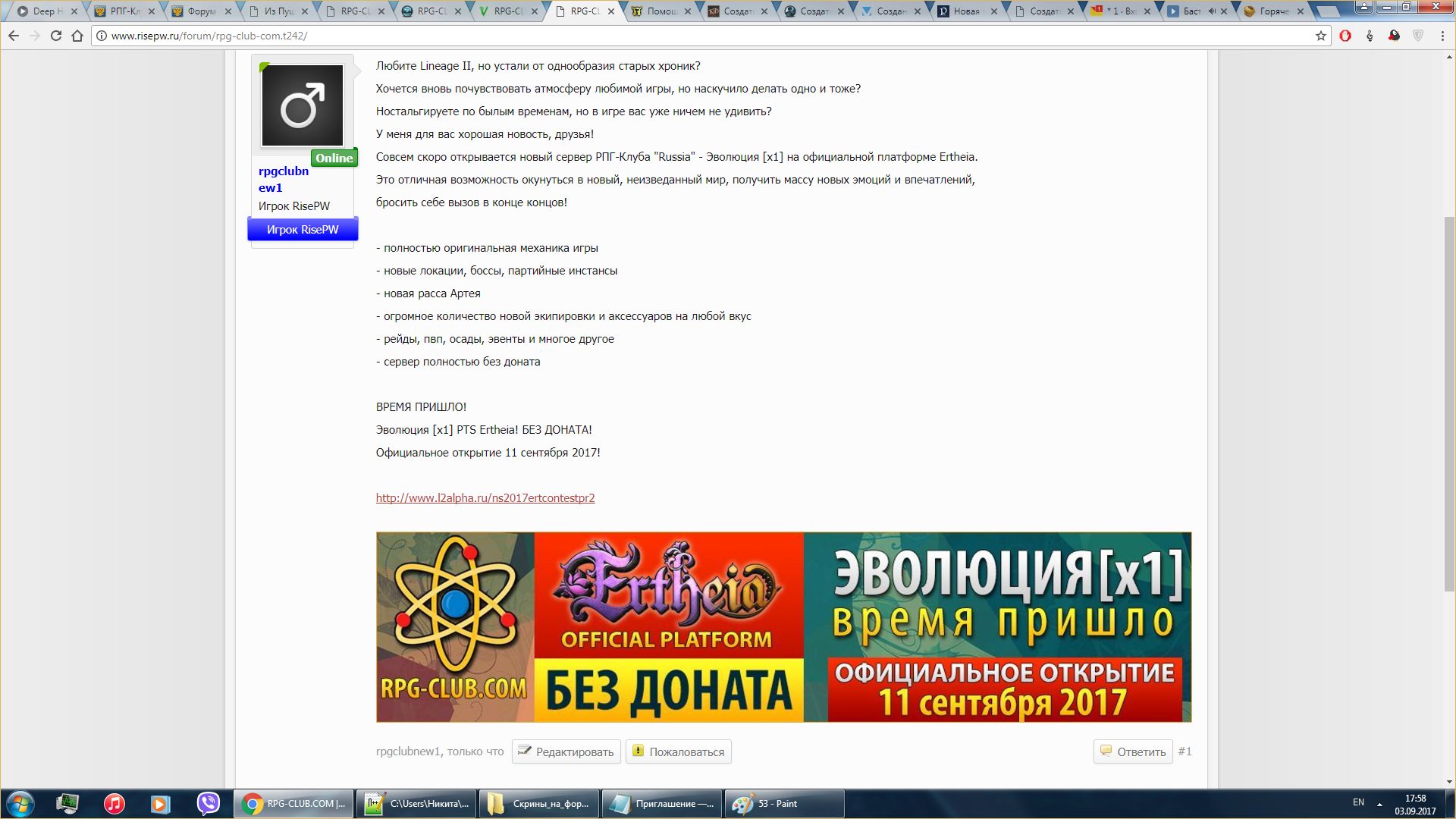1456x819 pixels.
Task: Click page scrollbar down arrow
Action: 1449,782
